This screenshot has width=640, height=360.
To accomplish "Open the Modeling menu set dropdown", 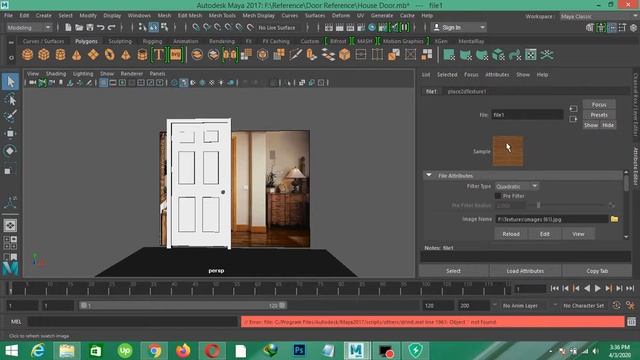I will [x=29, y=28].
